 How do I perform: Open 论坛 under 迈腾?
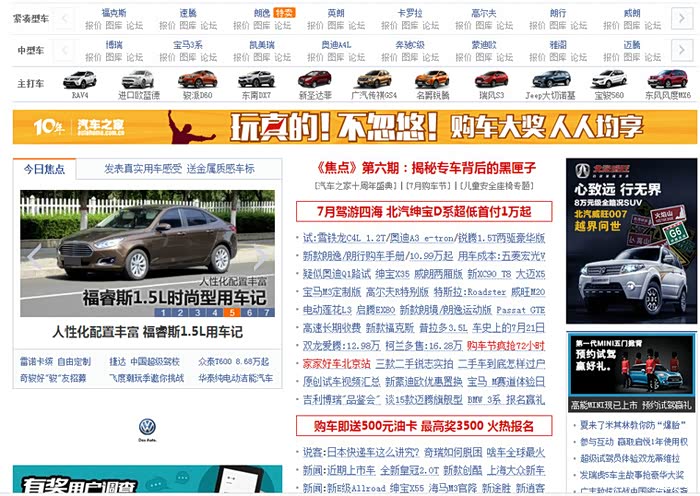coord(652,57)
